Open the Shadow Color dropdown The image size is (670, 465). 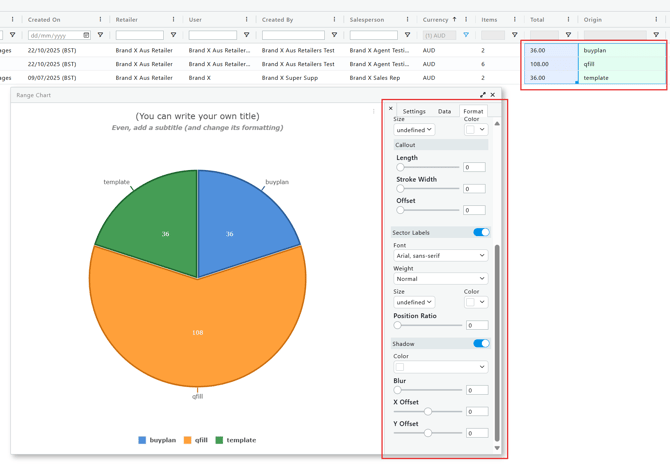[x=440, y=367]
